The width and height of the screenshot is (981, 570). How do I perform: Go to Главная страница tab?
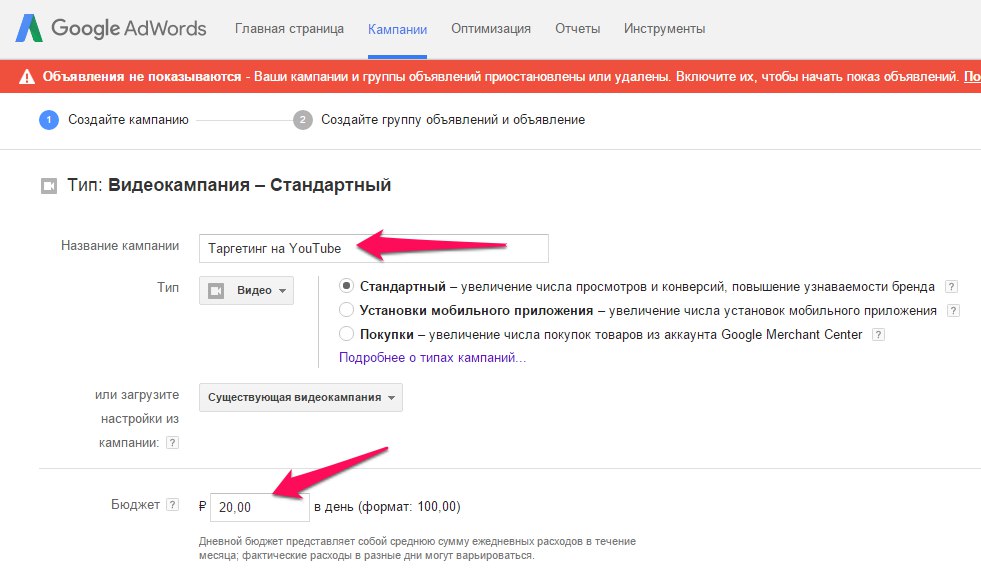coord(289,29)
